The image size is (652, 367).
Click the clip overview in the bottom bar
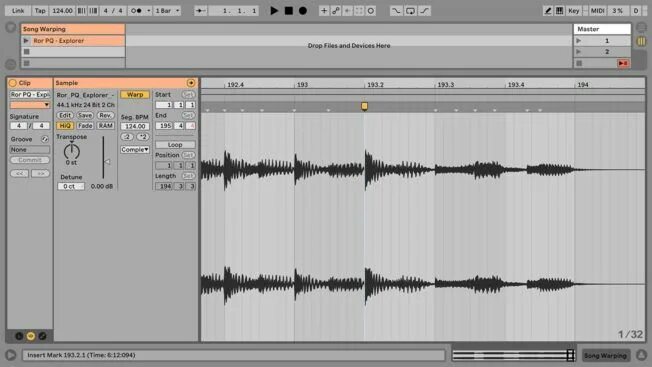click(x=514, y=355)
